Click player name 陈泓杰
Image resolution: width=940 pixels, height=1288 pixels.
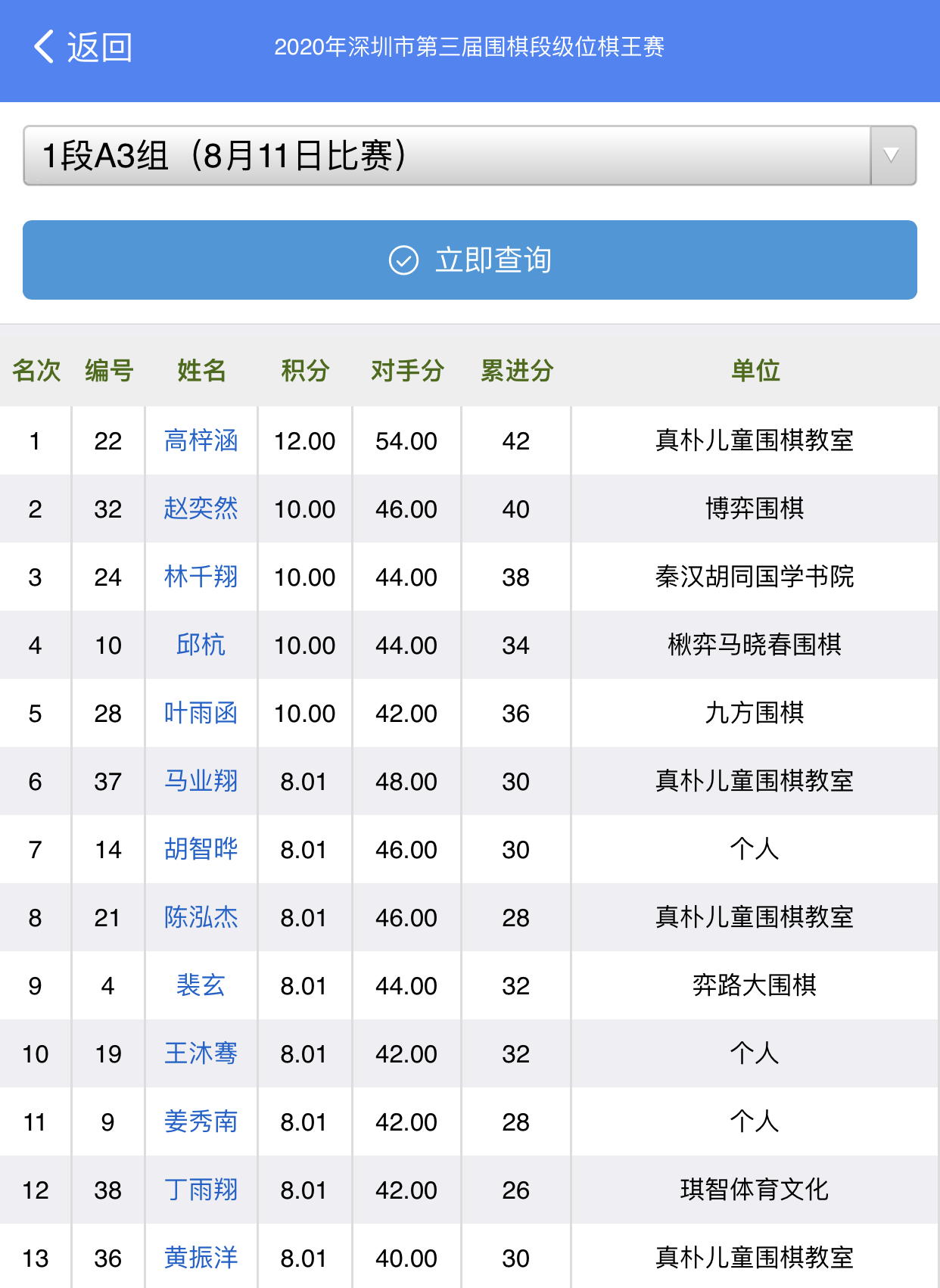tap(201, 917)
